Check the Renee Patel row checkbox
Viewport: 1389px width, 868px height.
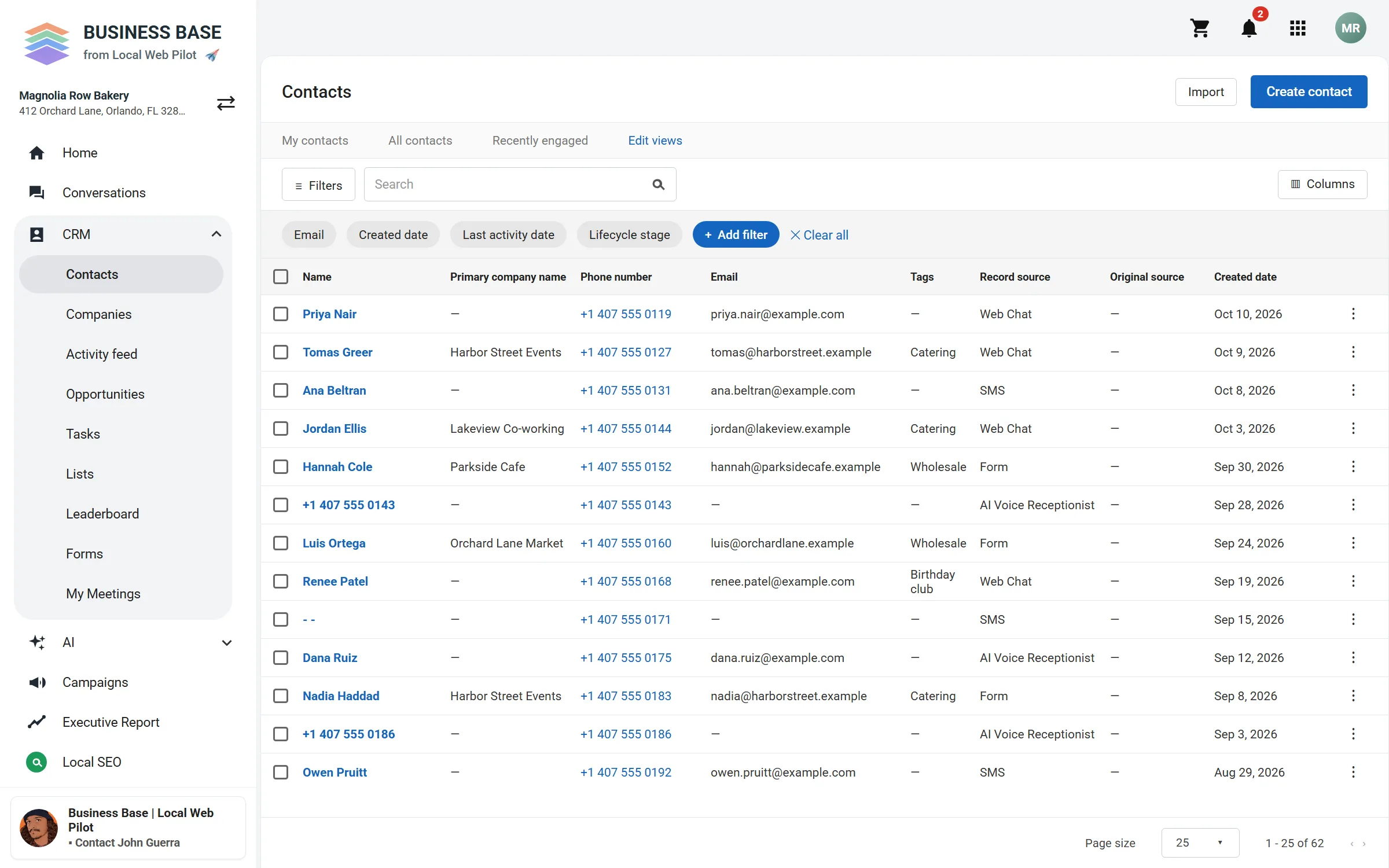pos(281,581)
